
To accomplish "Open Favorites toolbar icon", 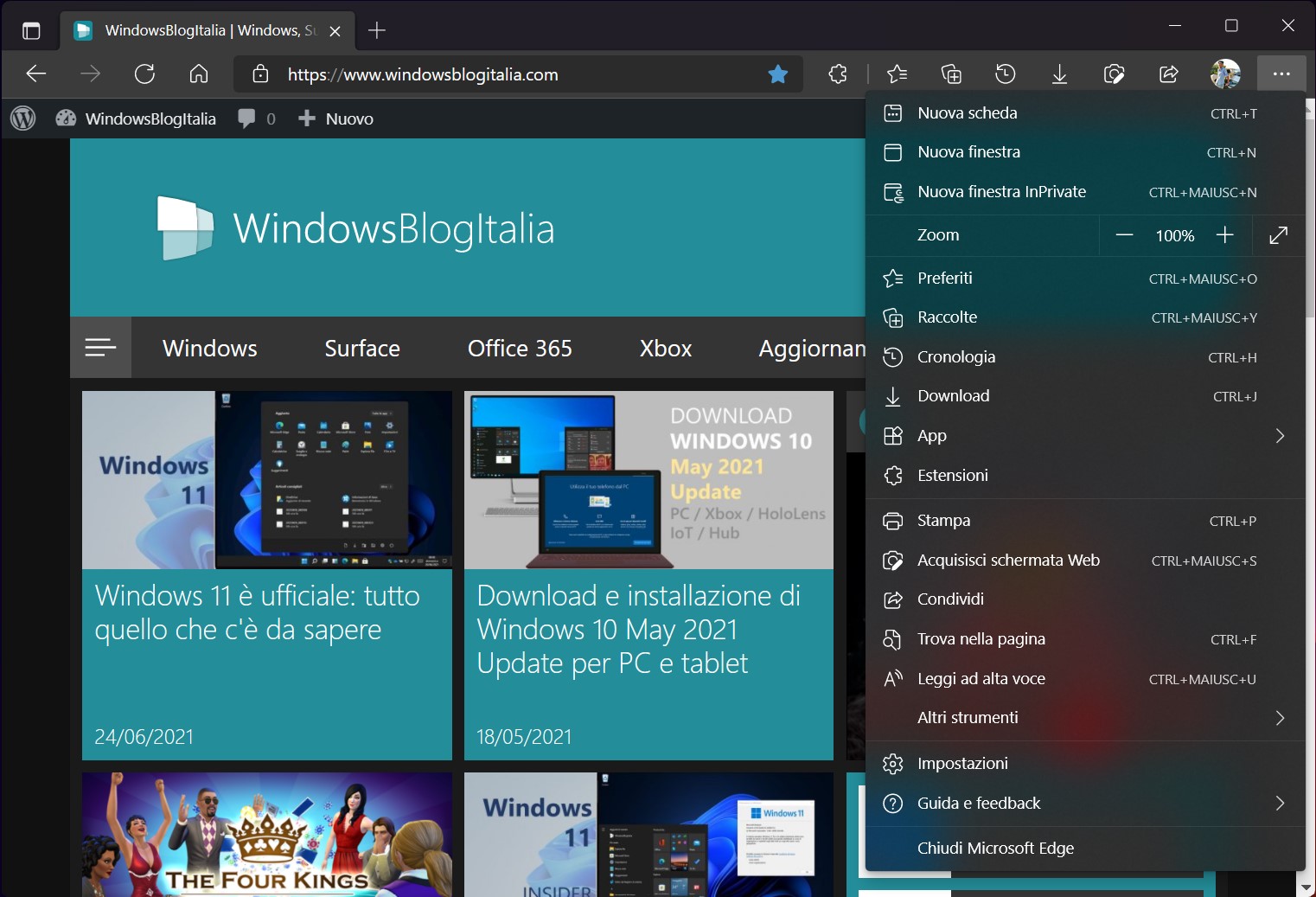I will click(898, 74).
